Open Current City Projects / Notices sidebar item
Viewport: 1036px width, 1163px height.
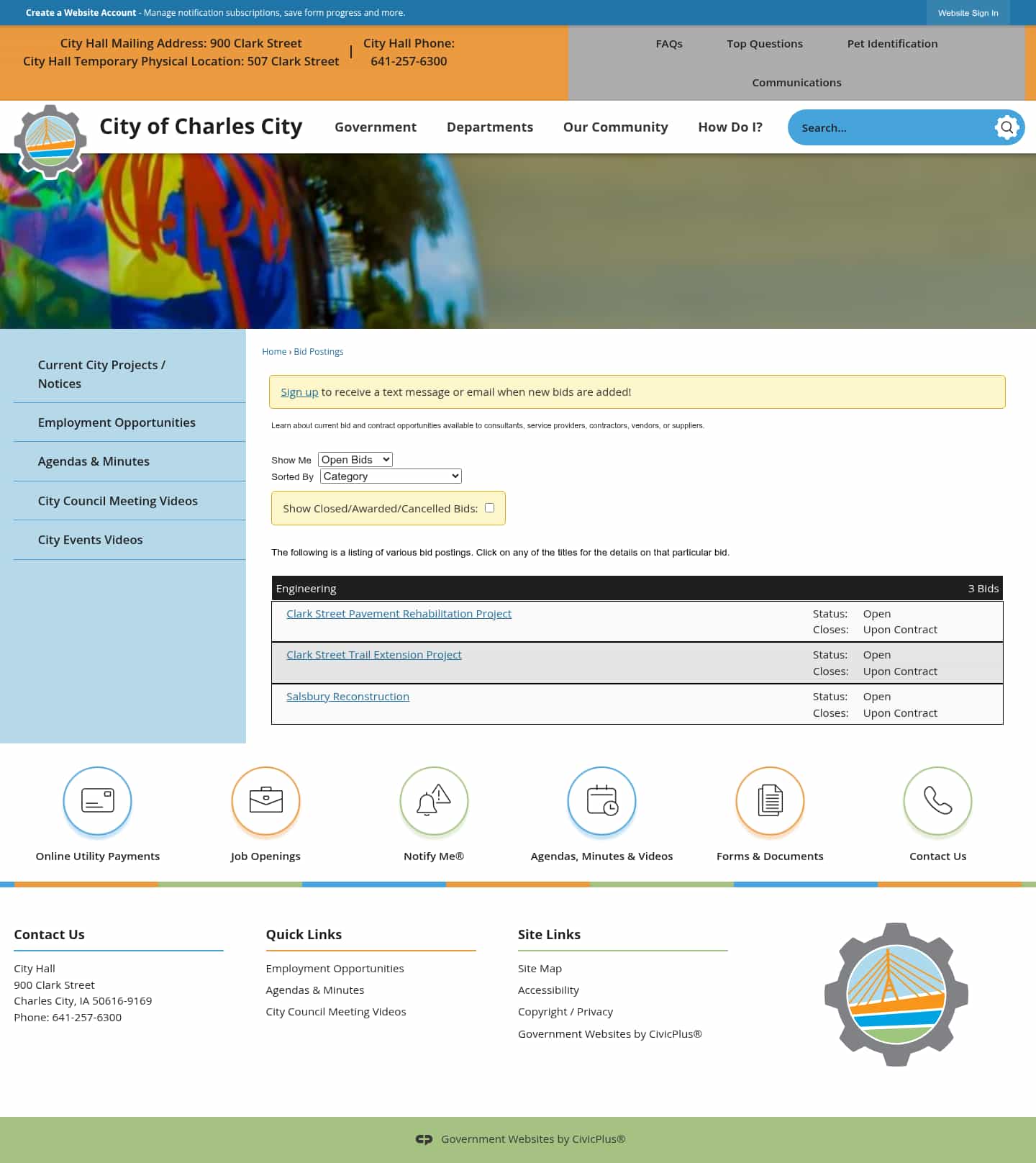(129, 374)
